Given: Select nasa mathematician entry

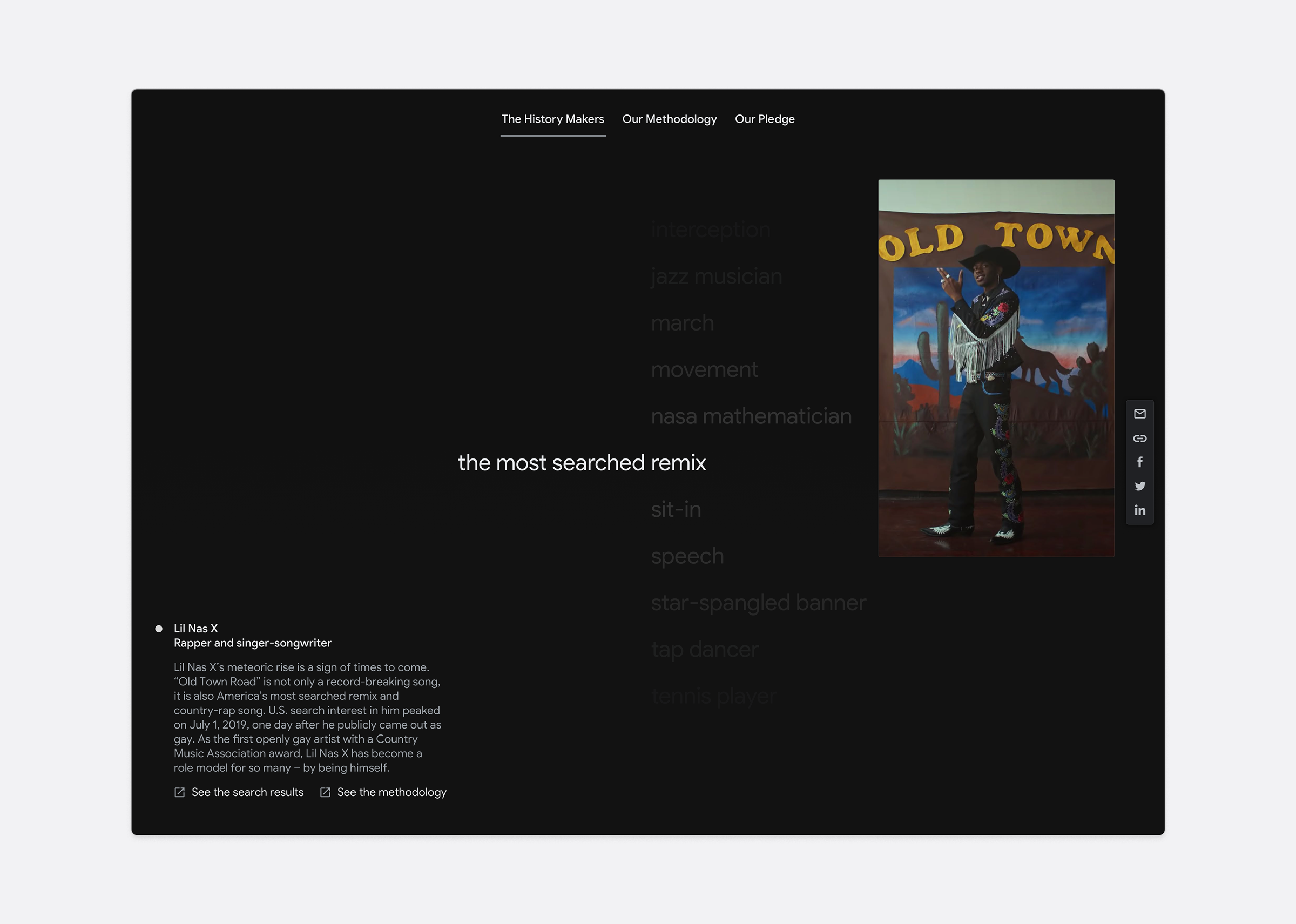Looking at the screenshot, I should (751, 416).
